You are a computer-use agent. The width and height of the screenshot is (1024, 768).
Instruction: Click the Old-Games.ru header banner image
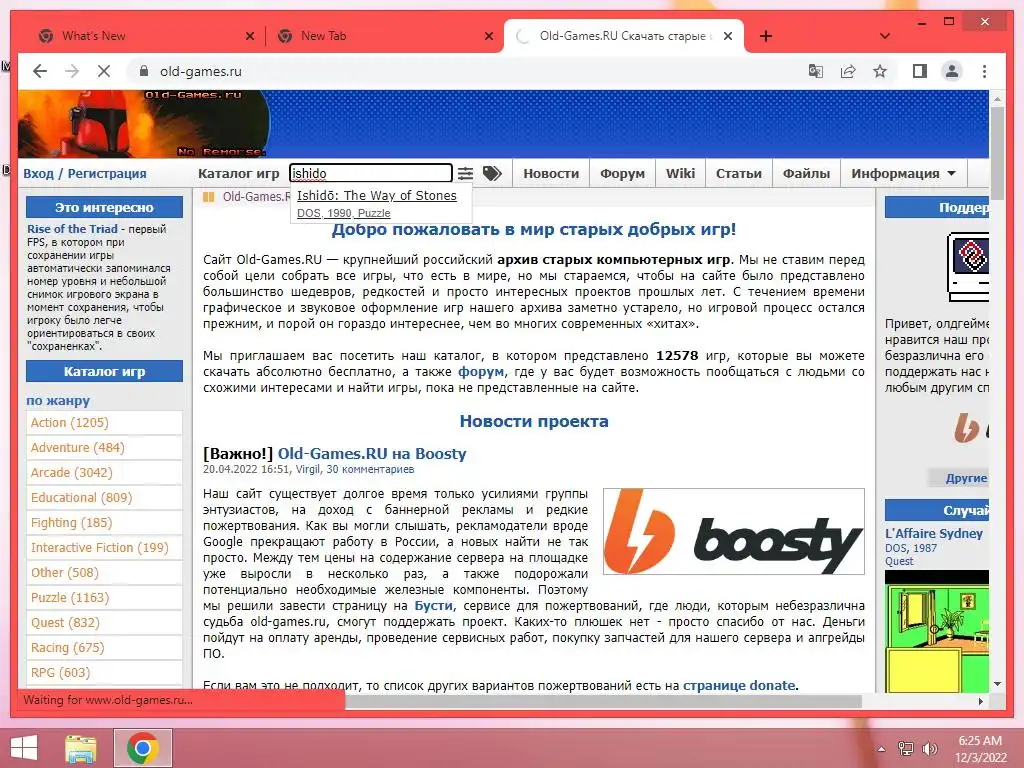pyautogui.click(x=144, y=124)
